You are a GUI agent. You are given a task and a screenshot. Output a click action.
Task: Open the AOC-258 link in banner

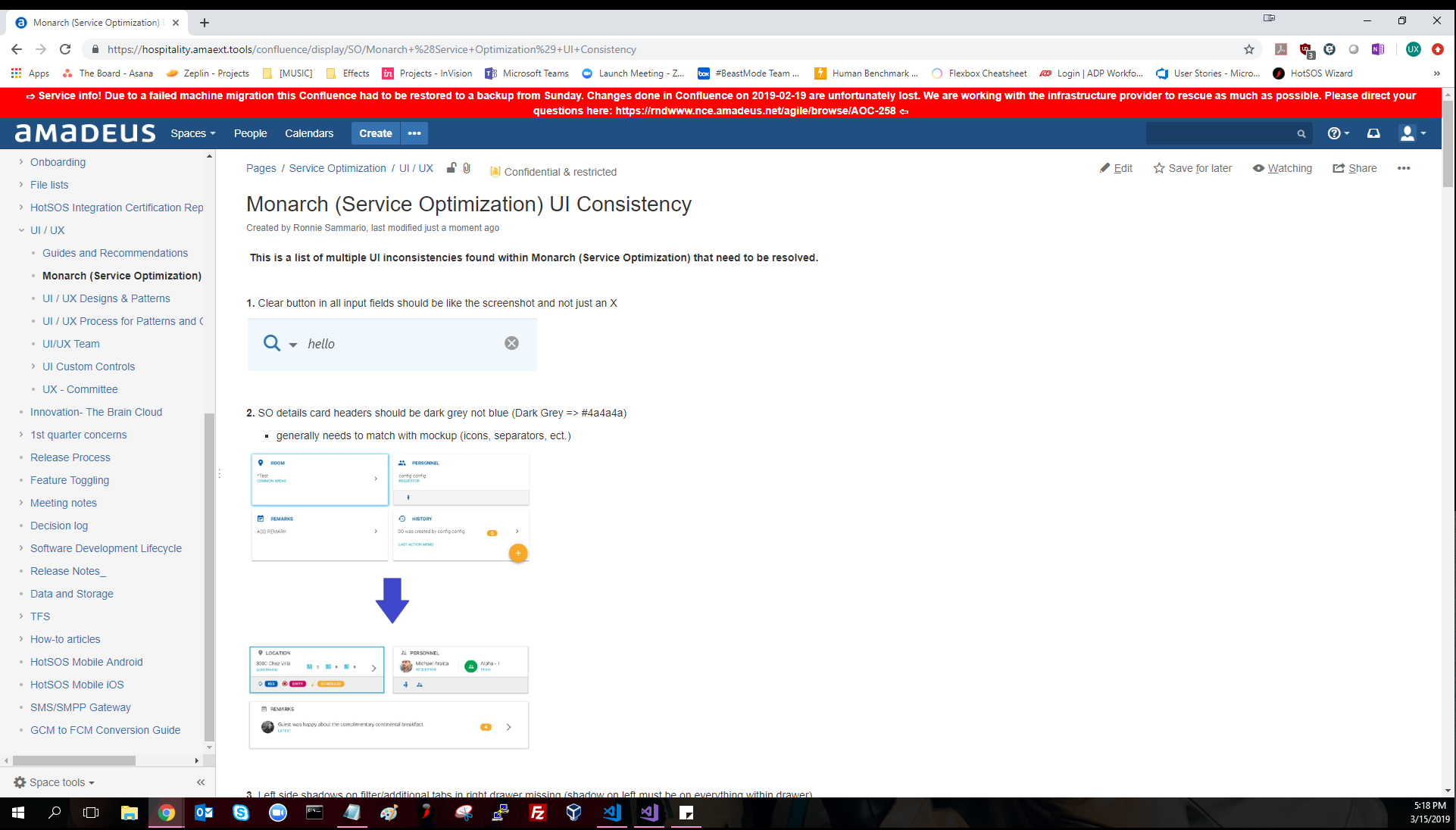(x=755, y=111)
